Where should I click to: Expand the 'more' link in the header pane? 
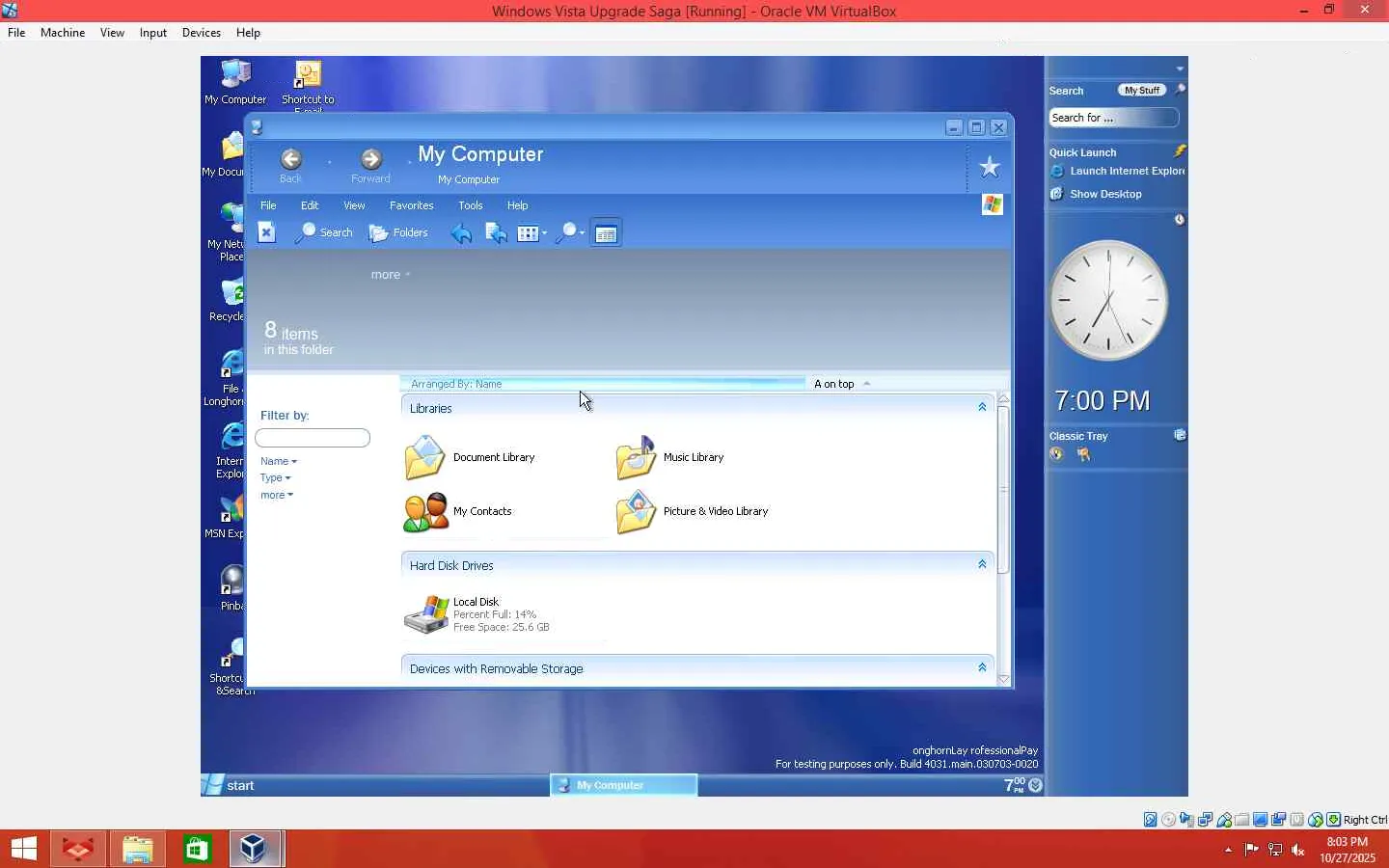coord(391,275)
